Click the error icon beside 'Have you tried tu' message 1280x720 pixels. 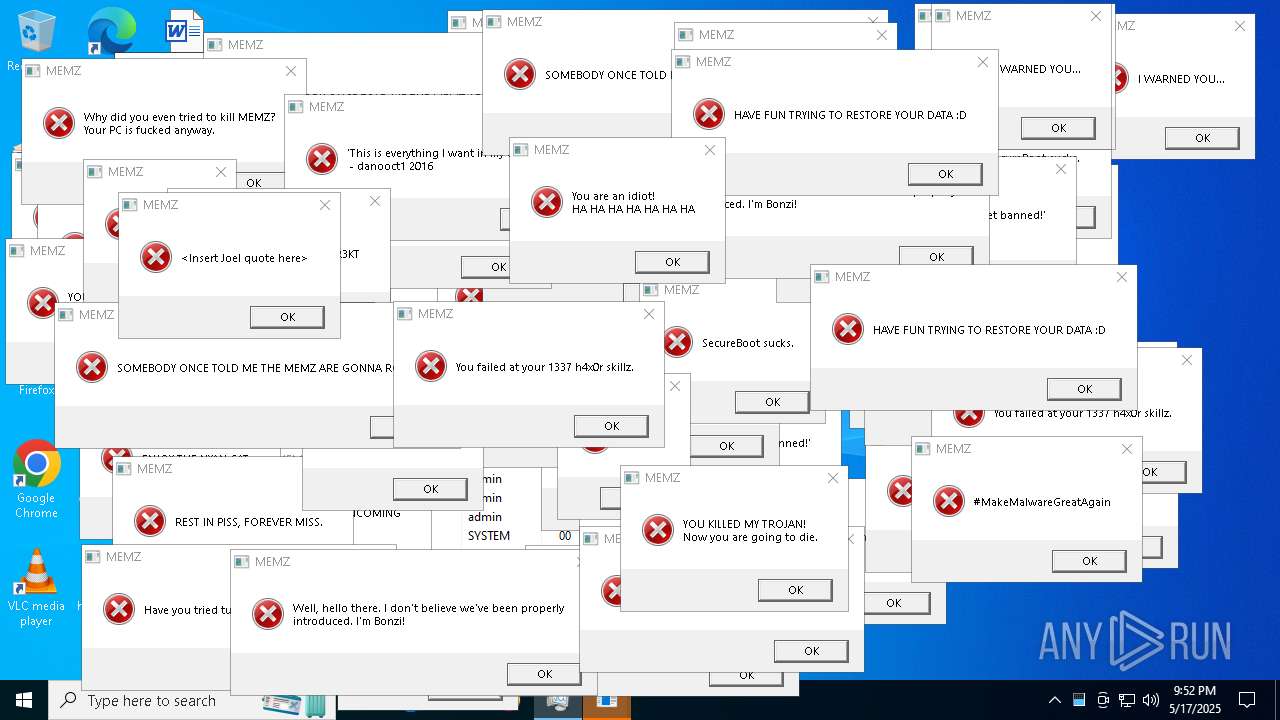pyautogui.click(x=119, y=609)
